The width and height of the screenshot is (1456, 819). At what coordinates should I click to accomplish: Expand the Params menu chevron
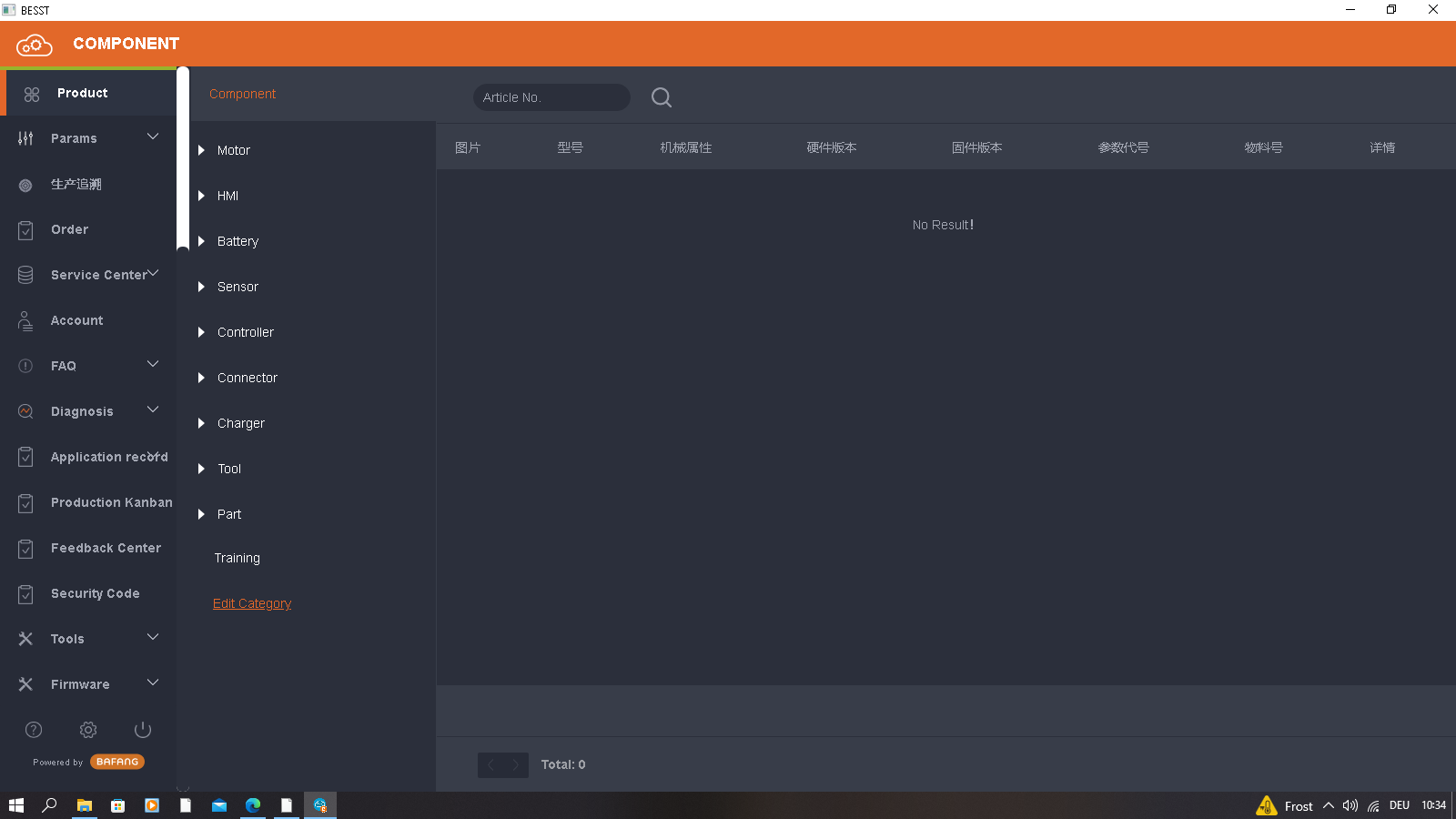point(153,136)
